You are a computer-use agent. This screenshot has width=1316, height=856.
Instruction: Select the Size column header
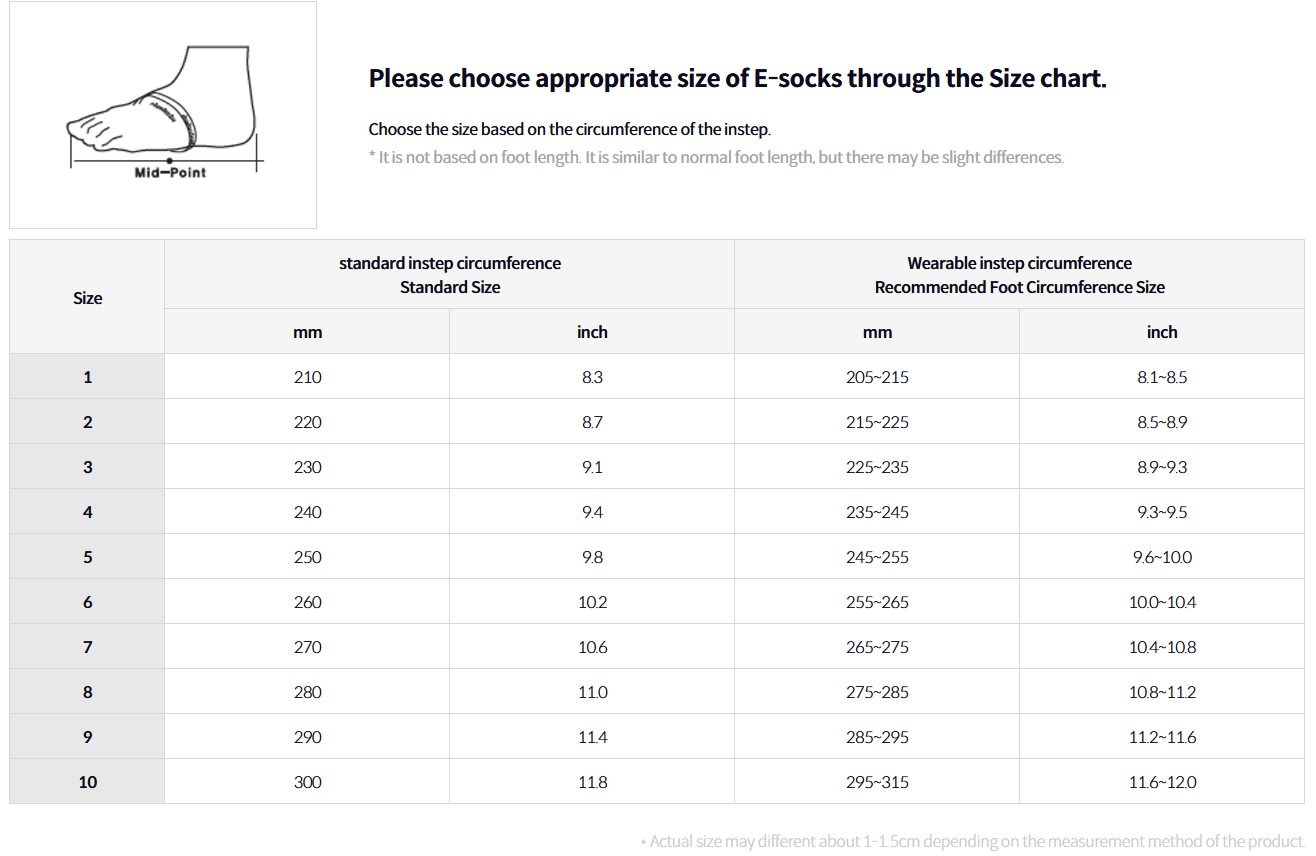87,297
